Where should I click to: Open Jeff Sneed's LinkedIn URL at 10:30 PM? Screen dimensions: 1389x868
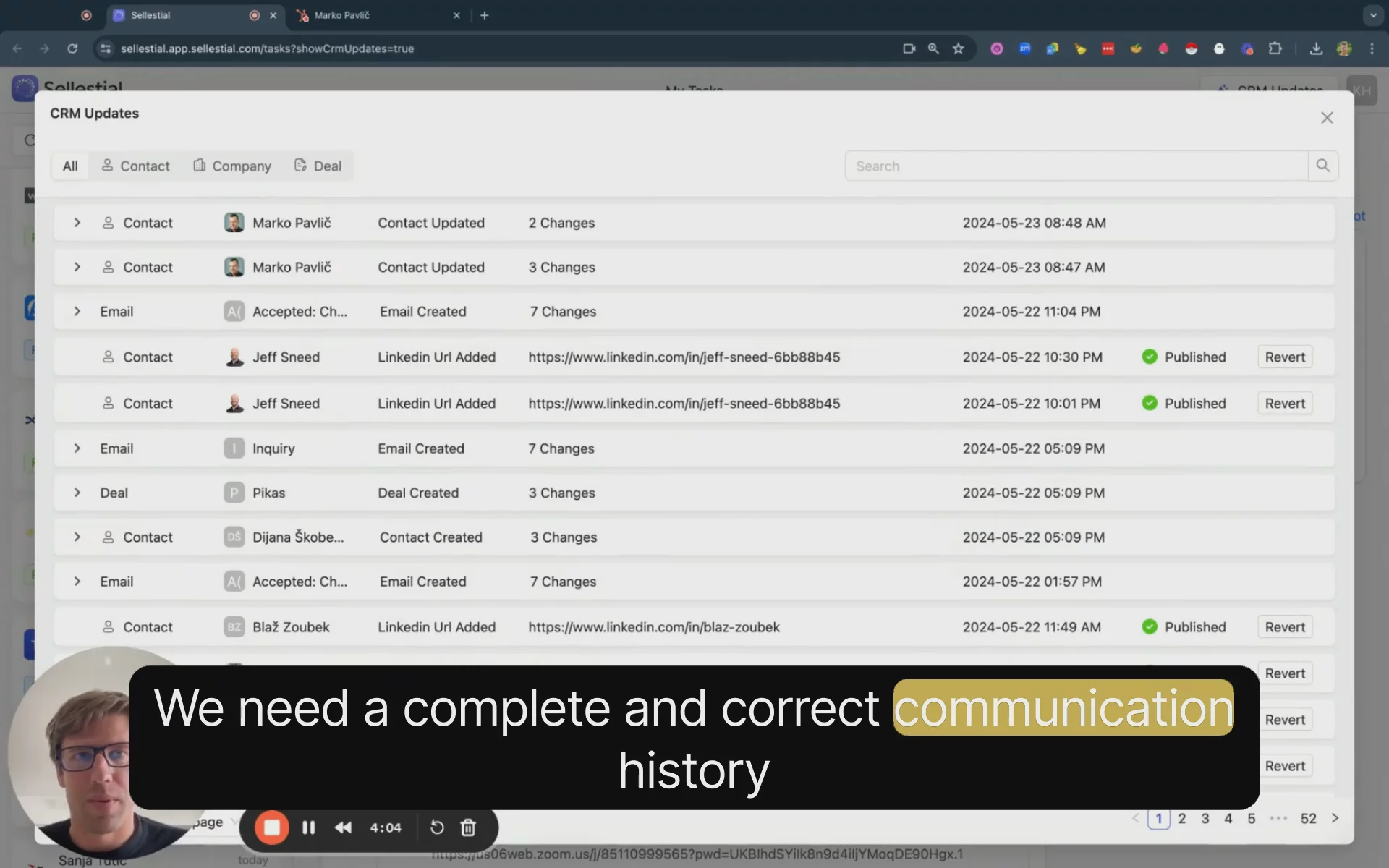684,357
